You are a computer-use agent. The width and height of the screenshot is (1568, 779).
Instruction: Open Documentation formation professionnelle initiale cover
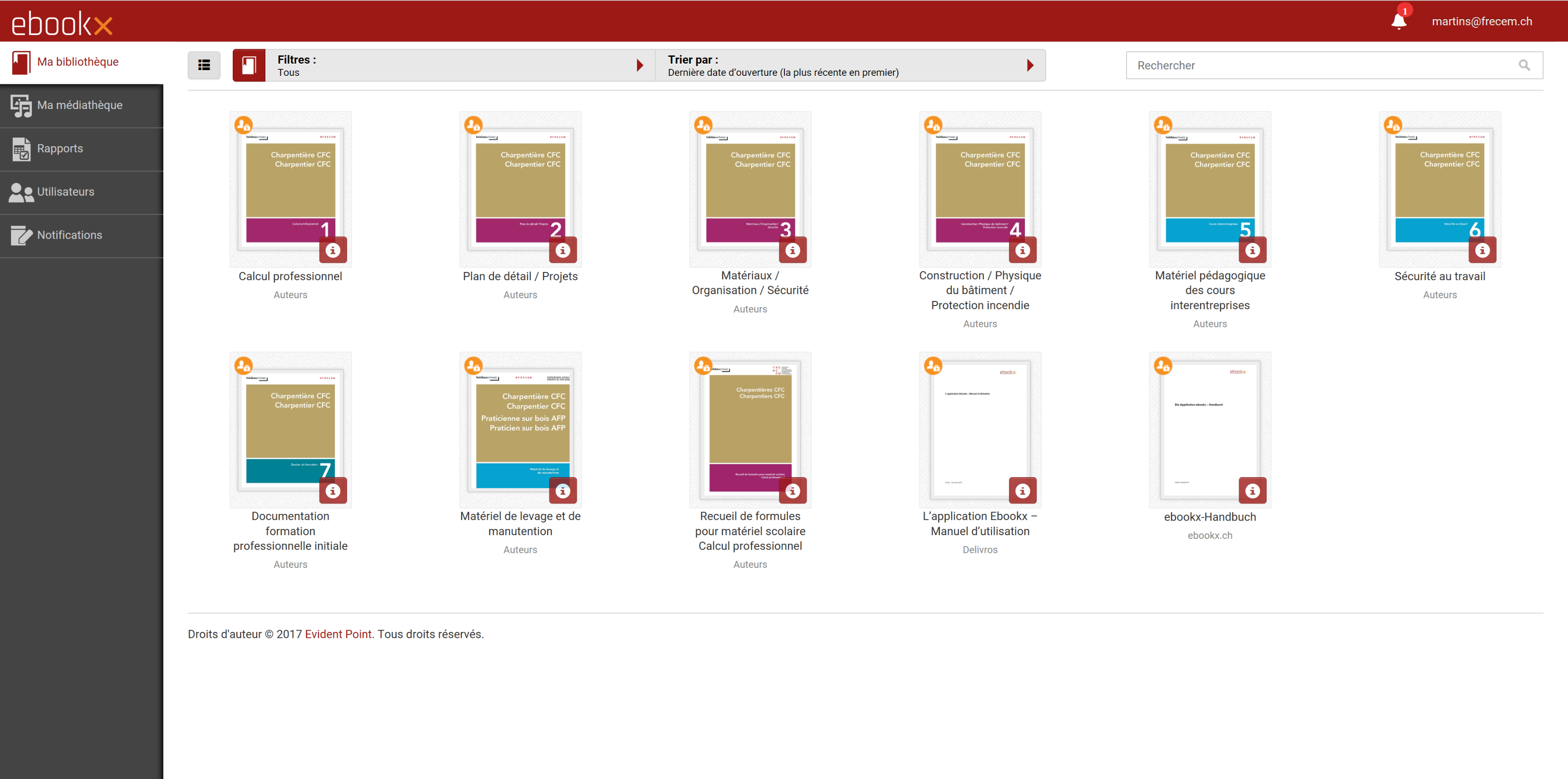click(x=290, y=426)
